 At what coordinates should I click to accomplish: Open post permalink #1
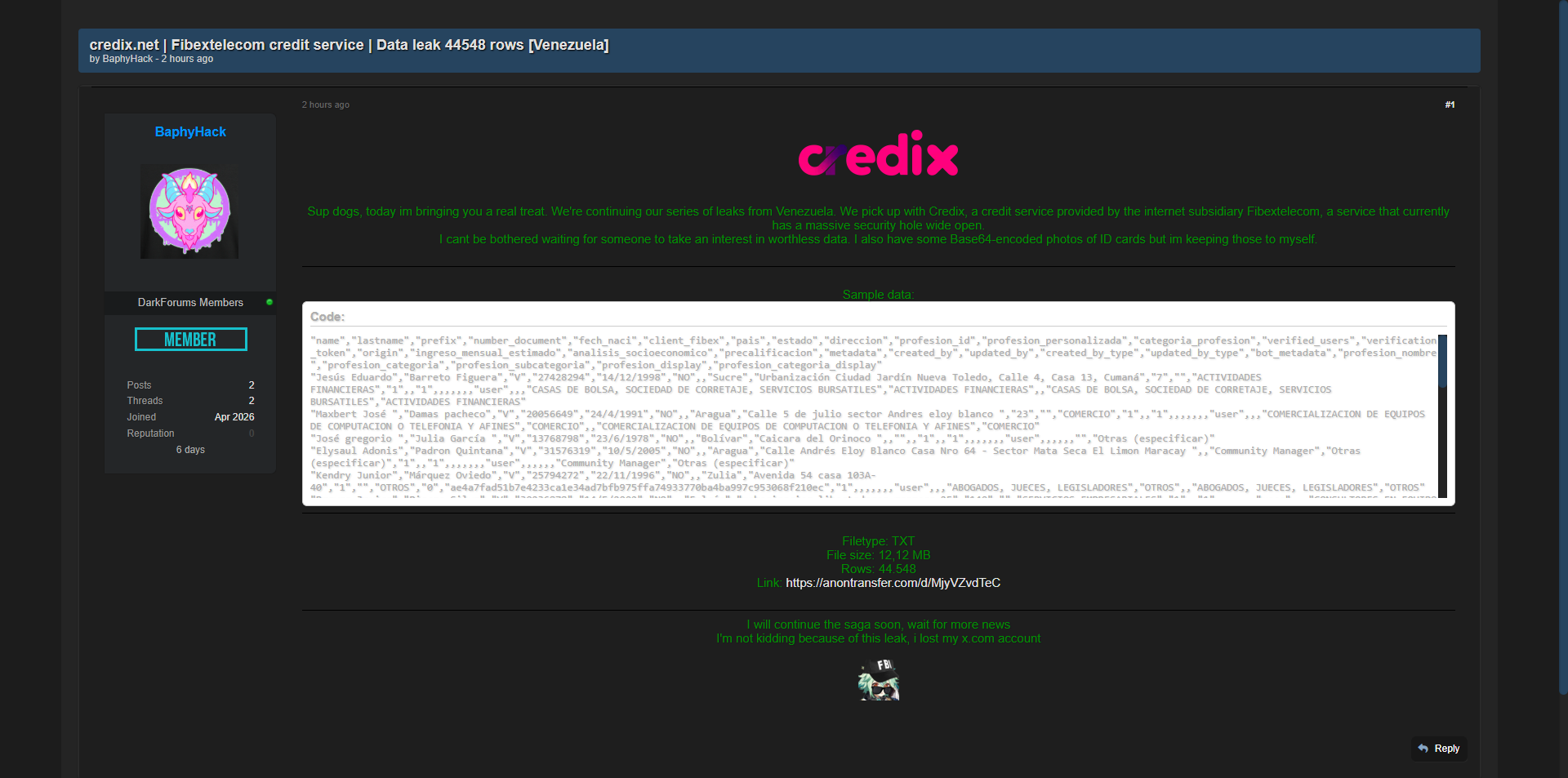point(1450,104)
